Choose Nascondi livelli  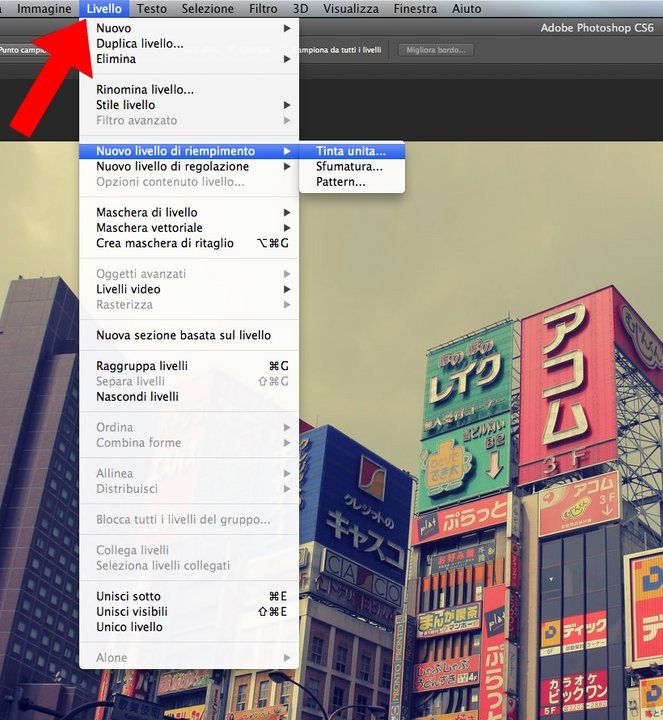189,396
